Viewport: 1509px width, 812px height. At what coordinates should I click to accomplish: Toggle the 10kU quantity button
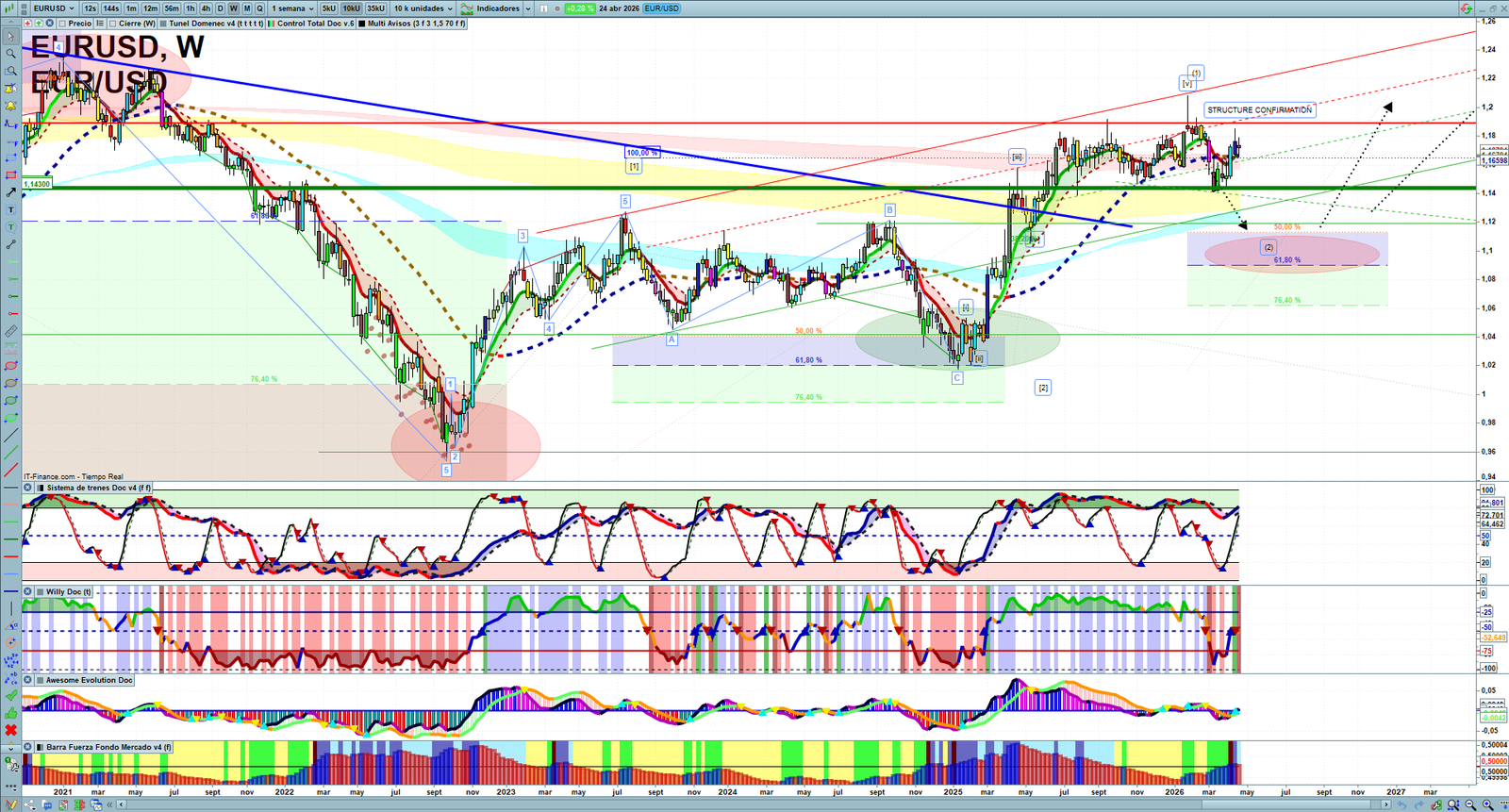[352, 8]
